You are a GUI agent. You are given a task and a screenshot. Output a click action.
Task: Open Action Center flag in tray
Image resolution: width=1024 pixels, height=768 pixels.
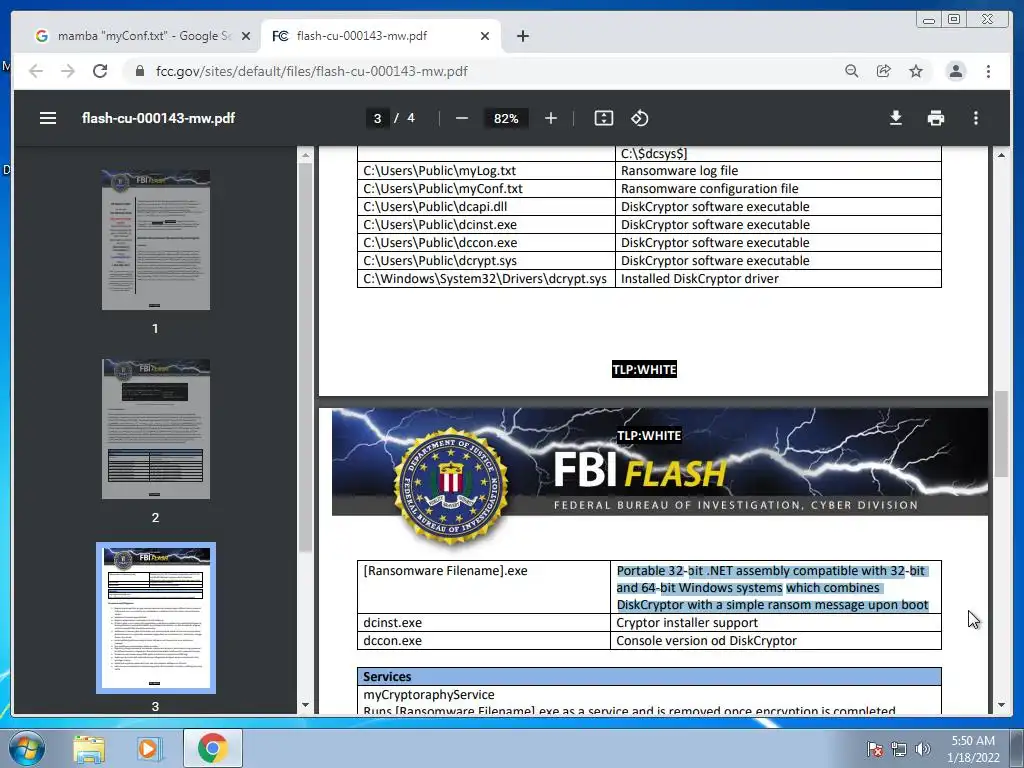tap(874, 749)
